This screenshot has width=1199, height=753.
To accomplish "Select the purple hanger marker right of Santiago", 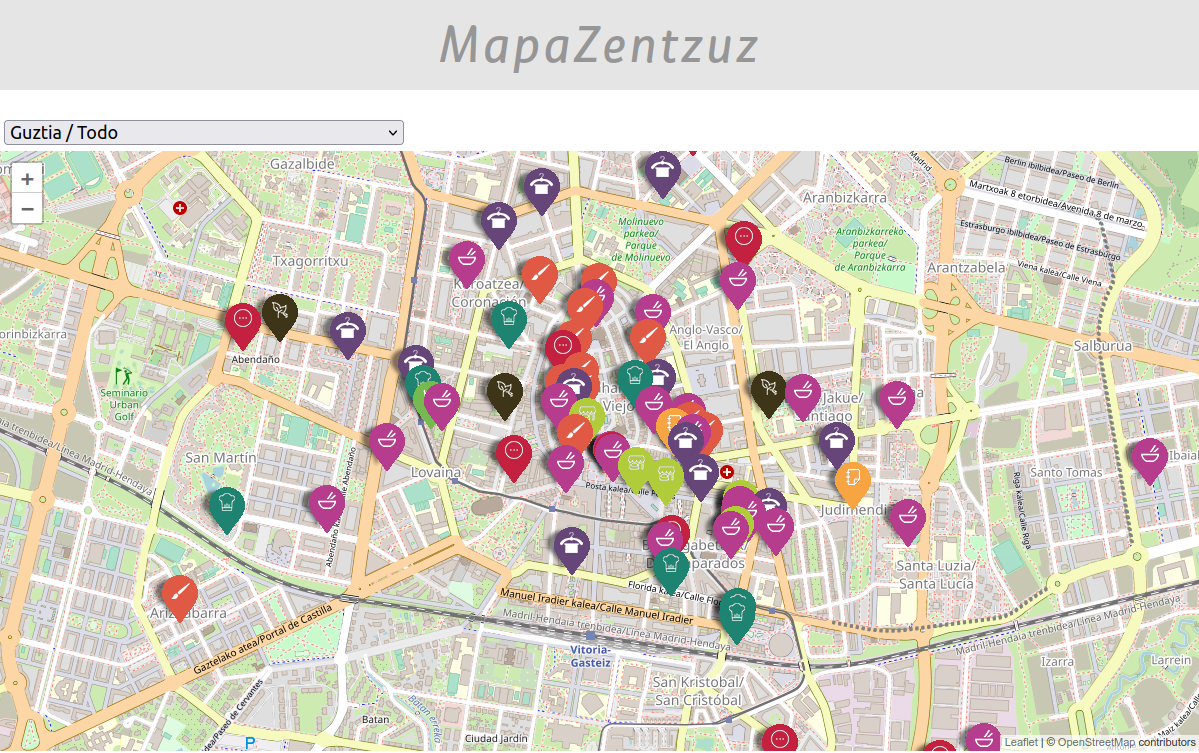I will (x=836, y=441).
